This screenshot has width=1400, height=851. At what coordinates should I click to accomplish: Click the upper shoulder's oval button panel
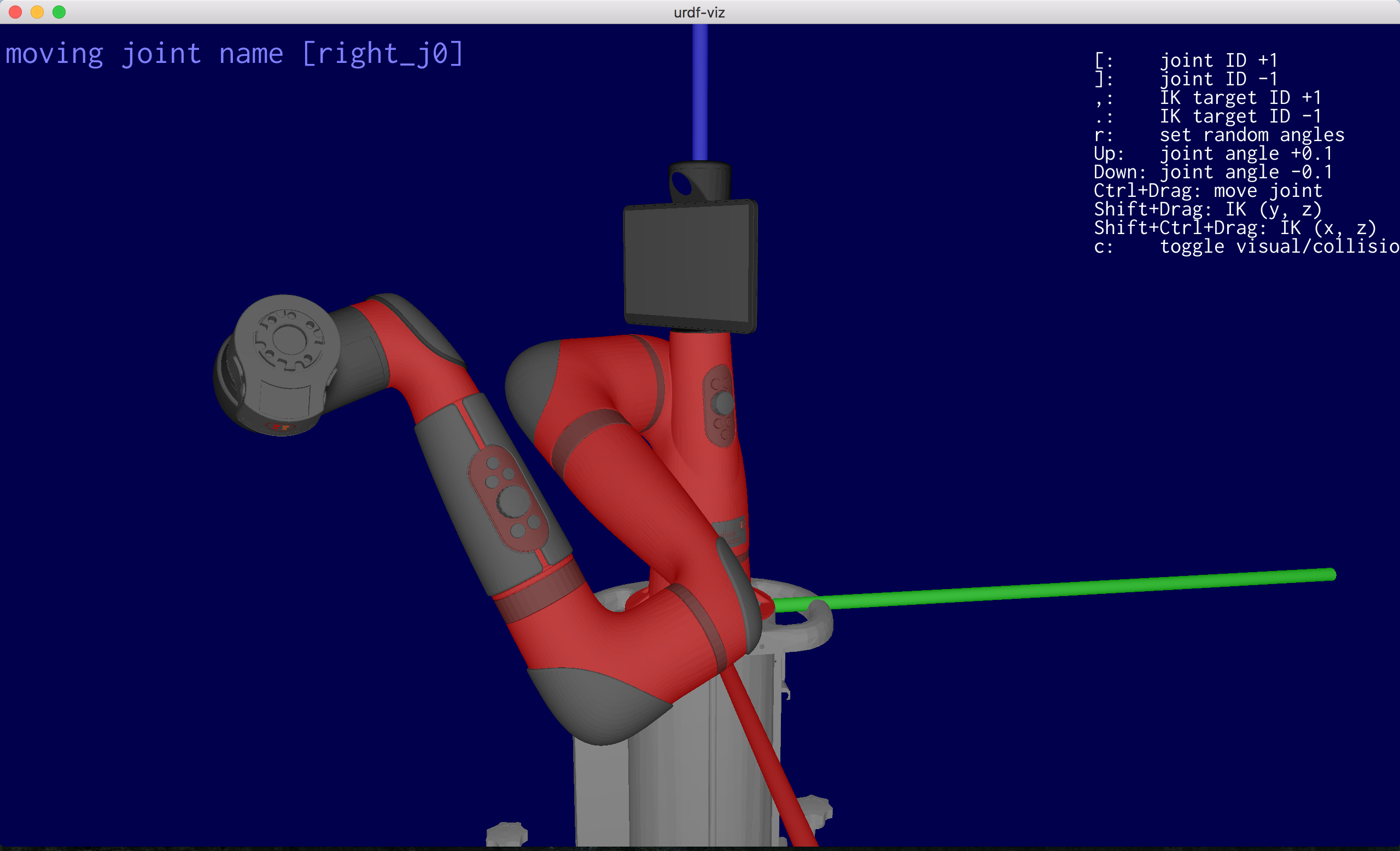pyautogui.click(x=720, y=405)
